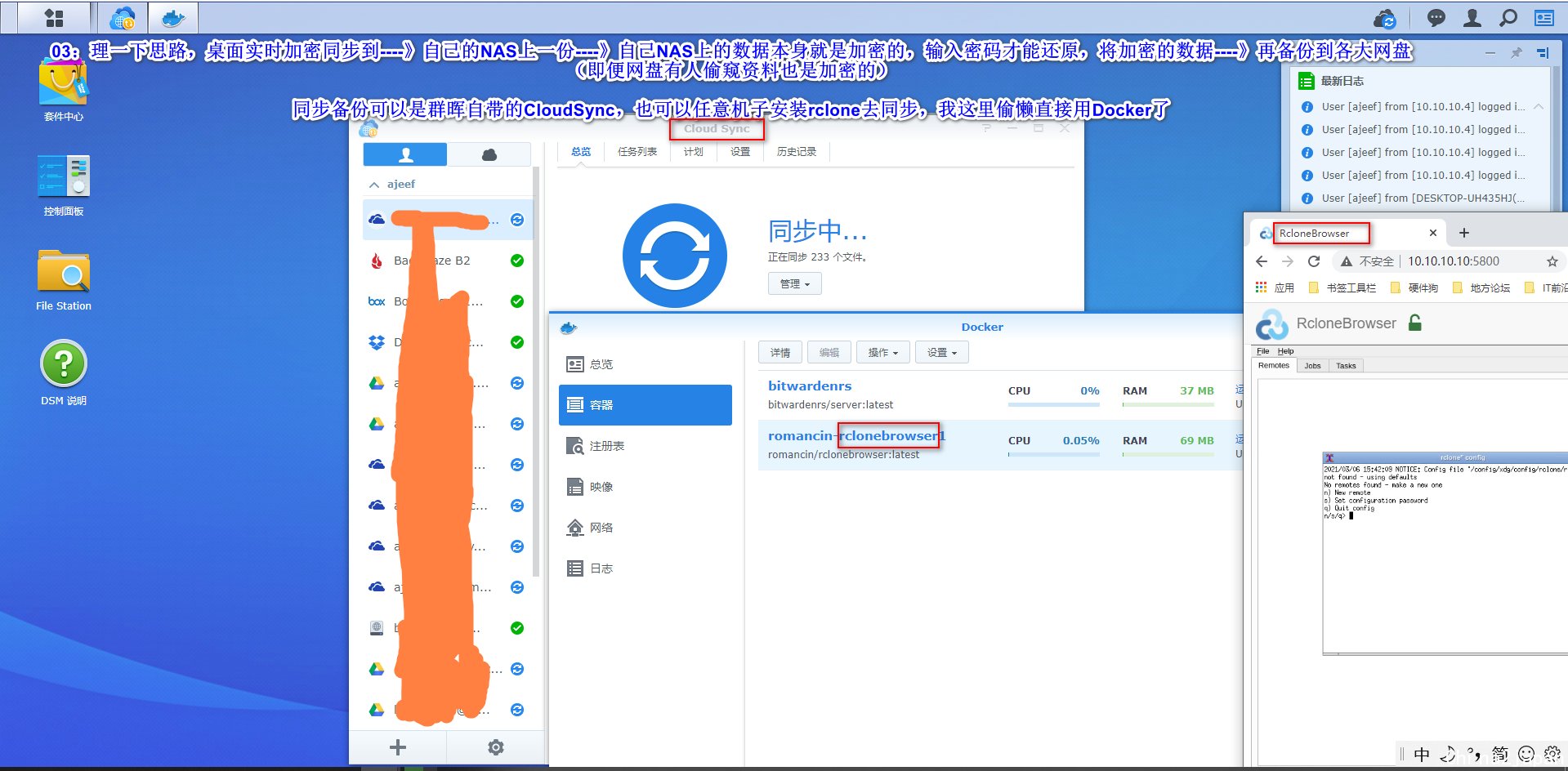Select the Backblaze B2 connection
The image size is (1568, 771).
pyautogui.click(x=447, y=261)
